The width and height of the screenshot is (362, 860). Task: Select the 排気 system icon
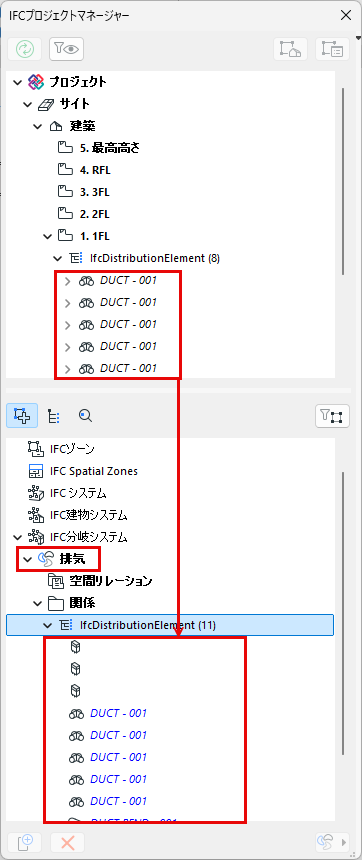(x=46, y=559)
